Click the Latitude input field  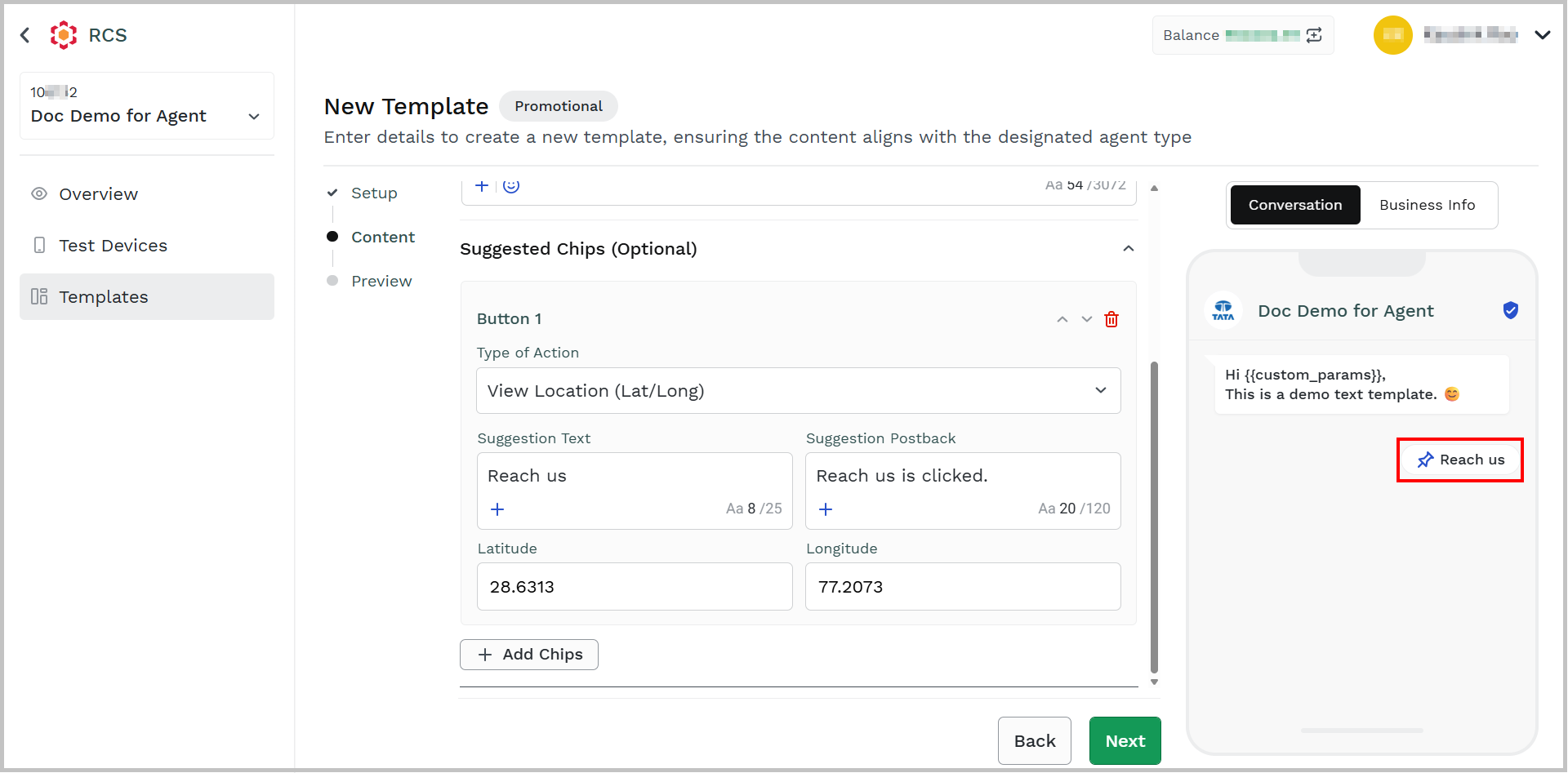coord(635,587)
